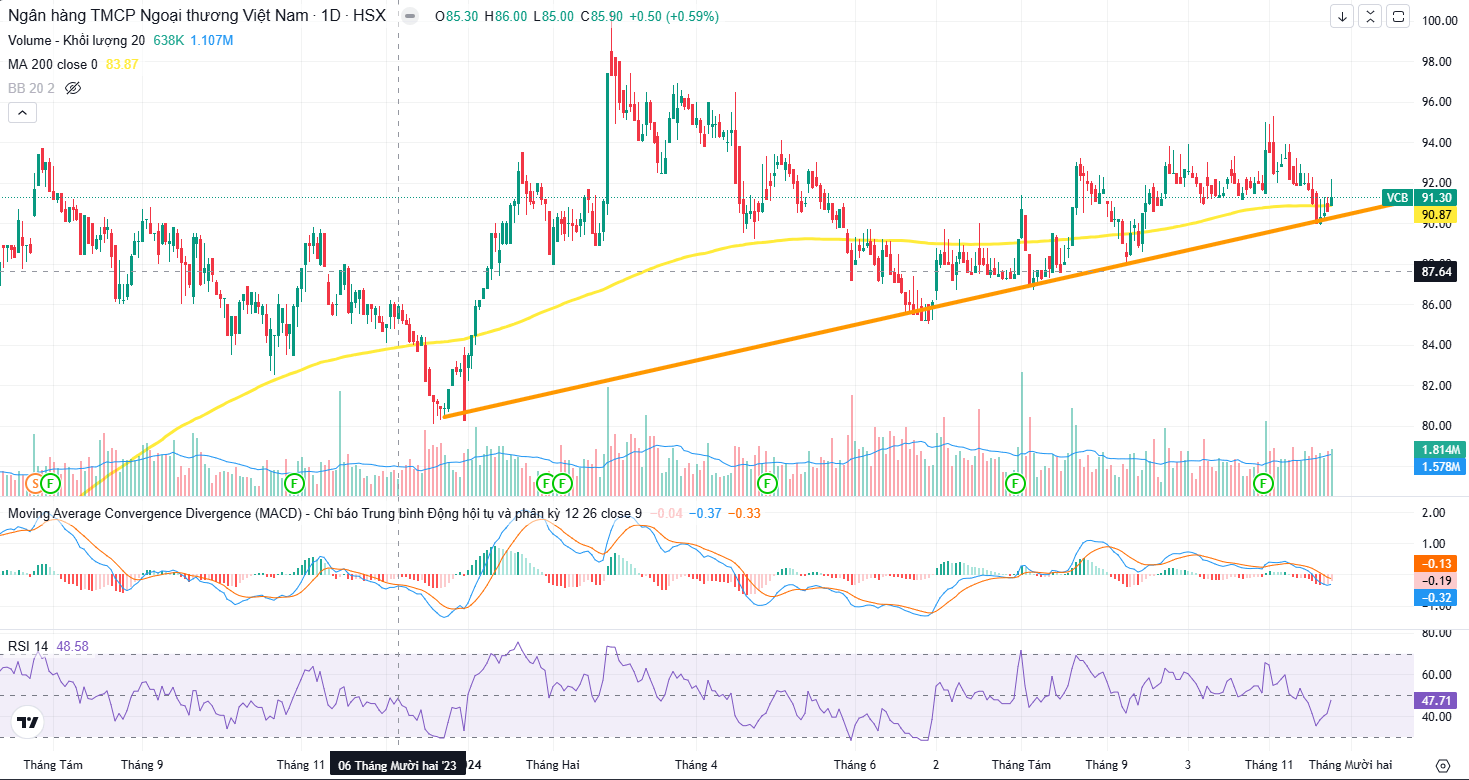Click the yellow 83.87 MA legend value
1469x780 pixels.
(122, 64)
